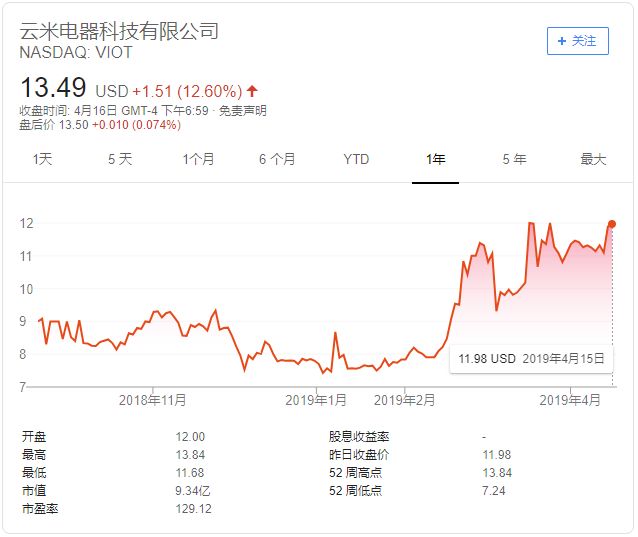Click the 2019年1月 axis label
638x537 pixels.
click(316, 400)
